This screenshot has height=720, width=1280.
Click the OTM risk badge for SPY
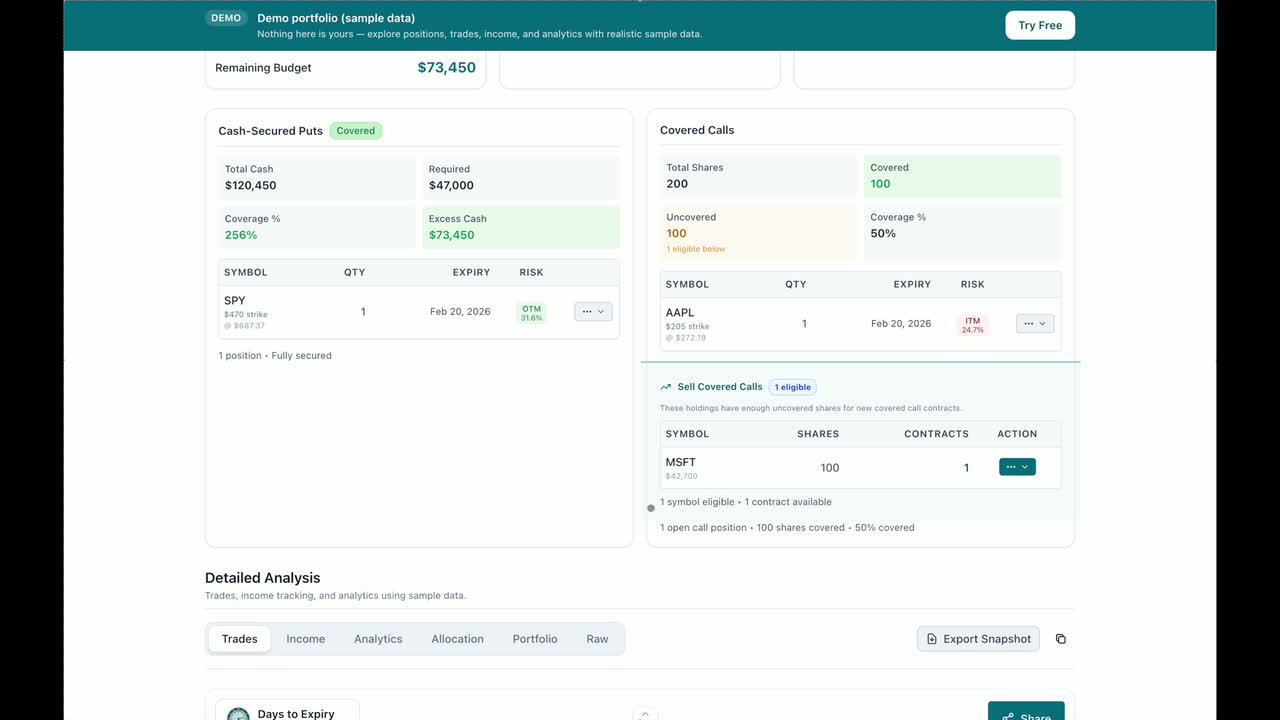coord(531,313)
